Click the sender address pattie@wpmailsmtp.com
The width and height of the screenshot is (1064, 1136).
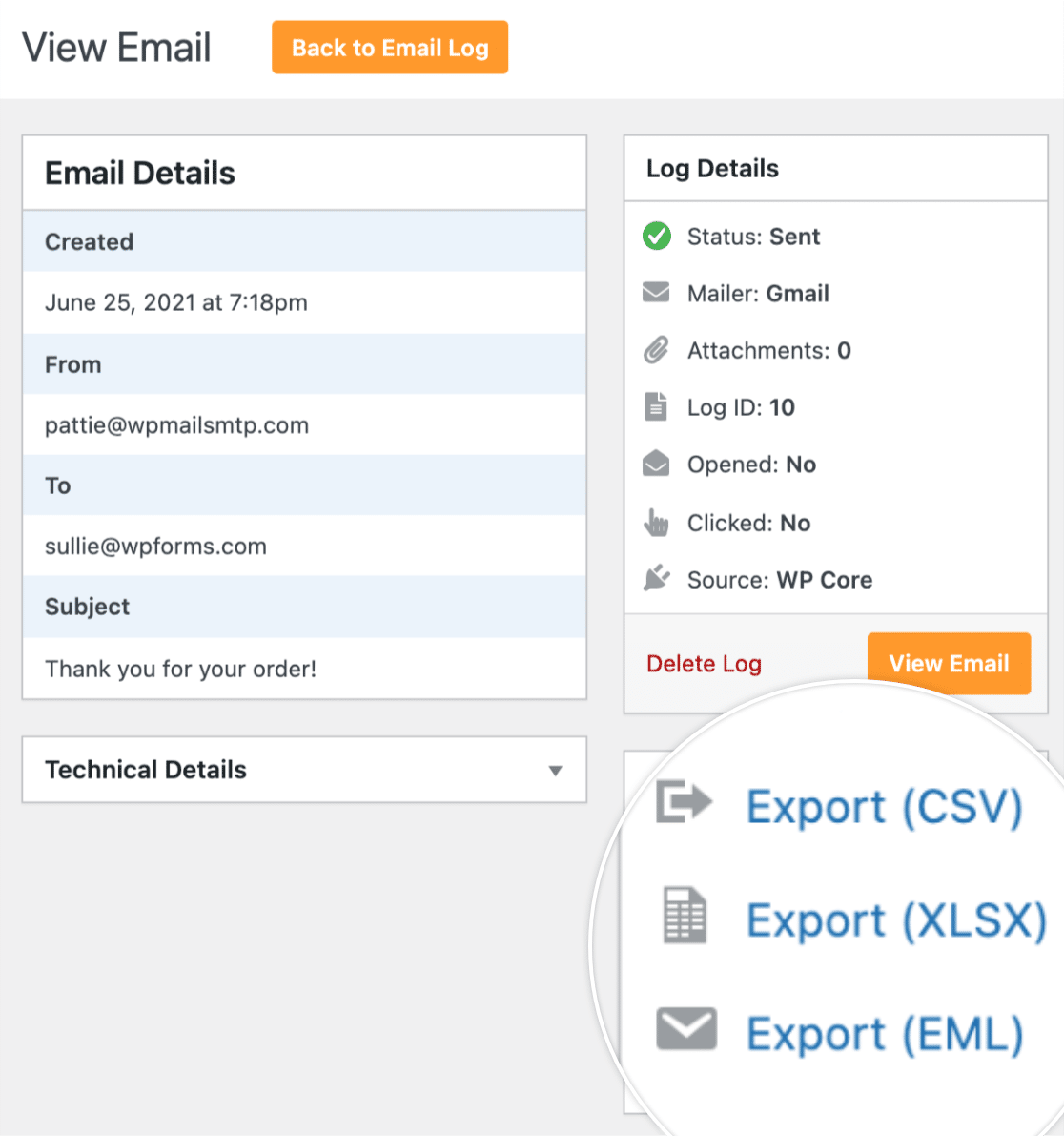[176, 425]
